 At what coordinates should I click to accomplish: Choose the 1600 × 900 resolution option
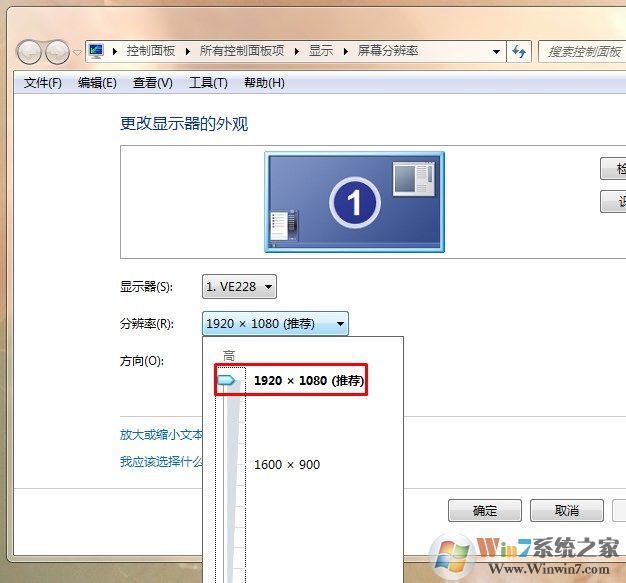click(x=287, y=465)
